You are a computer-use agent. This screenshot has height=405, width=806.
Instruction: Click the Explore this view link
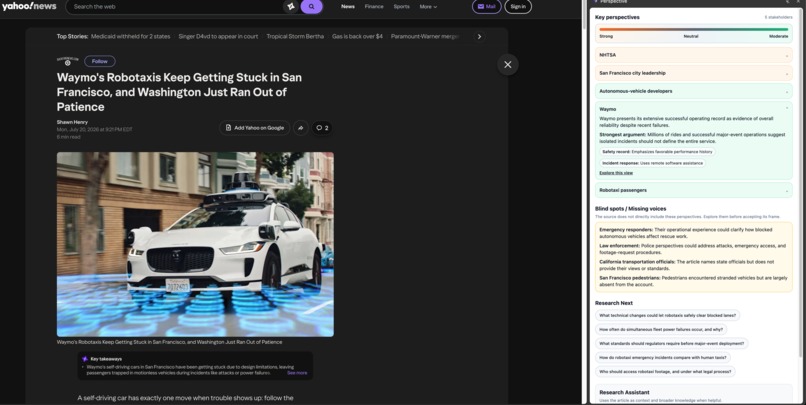616,173
